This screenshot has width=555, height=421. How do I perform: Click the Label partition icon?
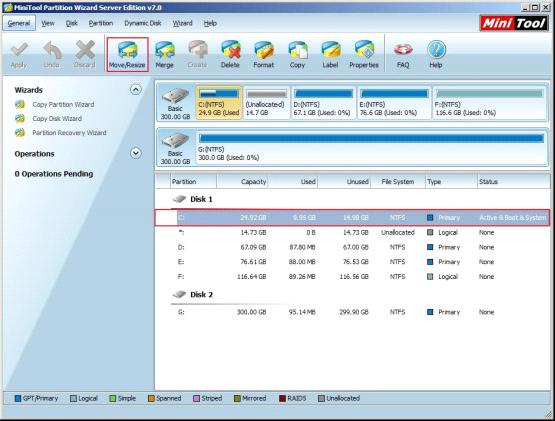click(330, 55)
